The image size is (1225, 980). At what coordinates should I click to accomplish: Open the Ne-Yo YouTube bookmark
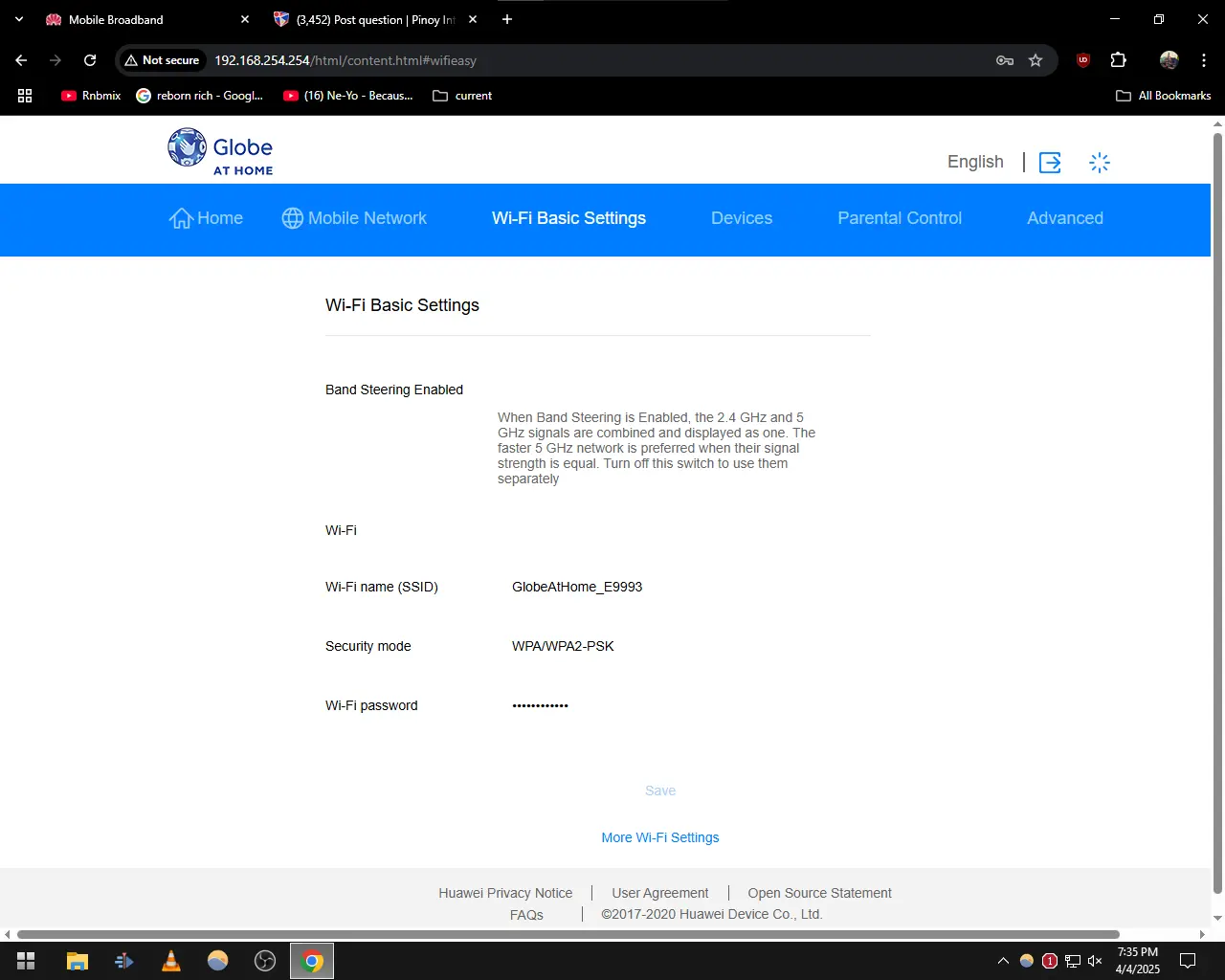click(x=348, y=96)
